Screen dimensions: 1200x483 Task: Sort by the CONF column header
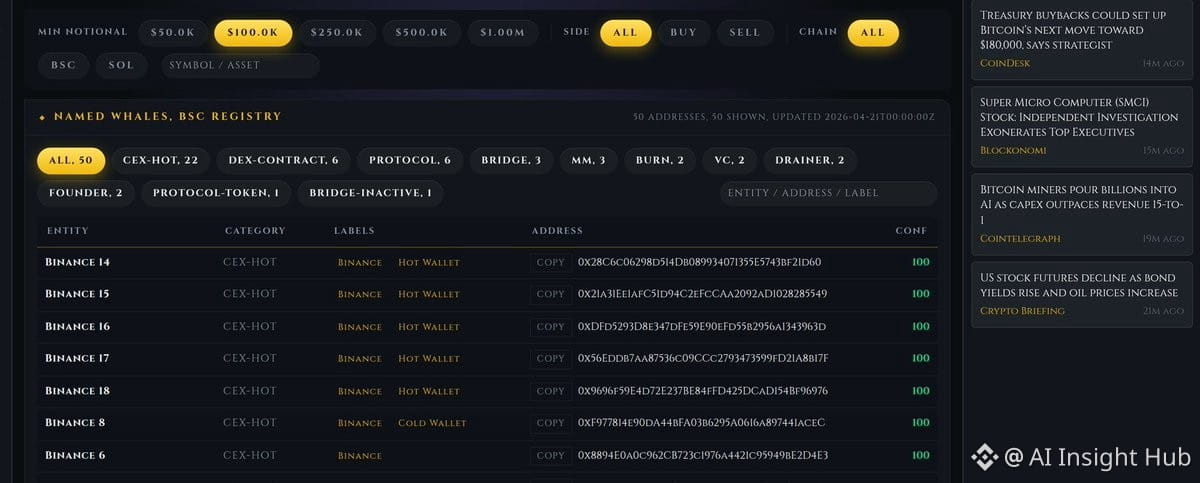click(x=911, y=231)
